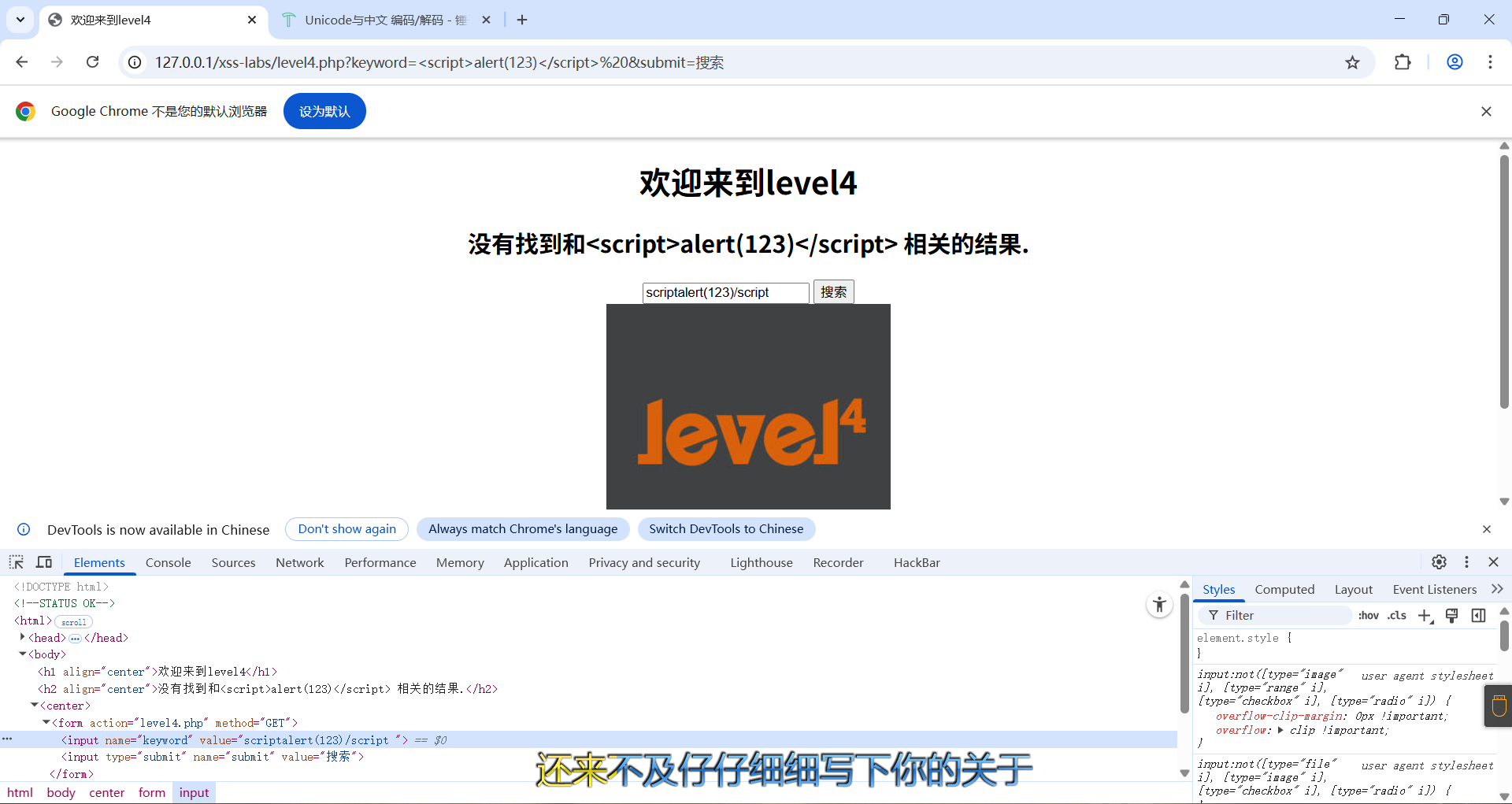Image resolution: width=1512 pixels, height=804 pixels.
Task: Open DevTools settings gear
Action: [1439, 561]
